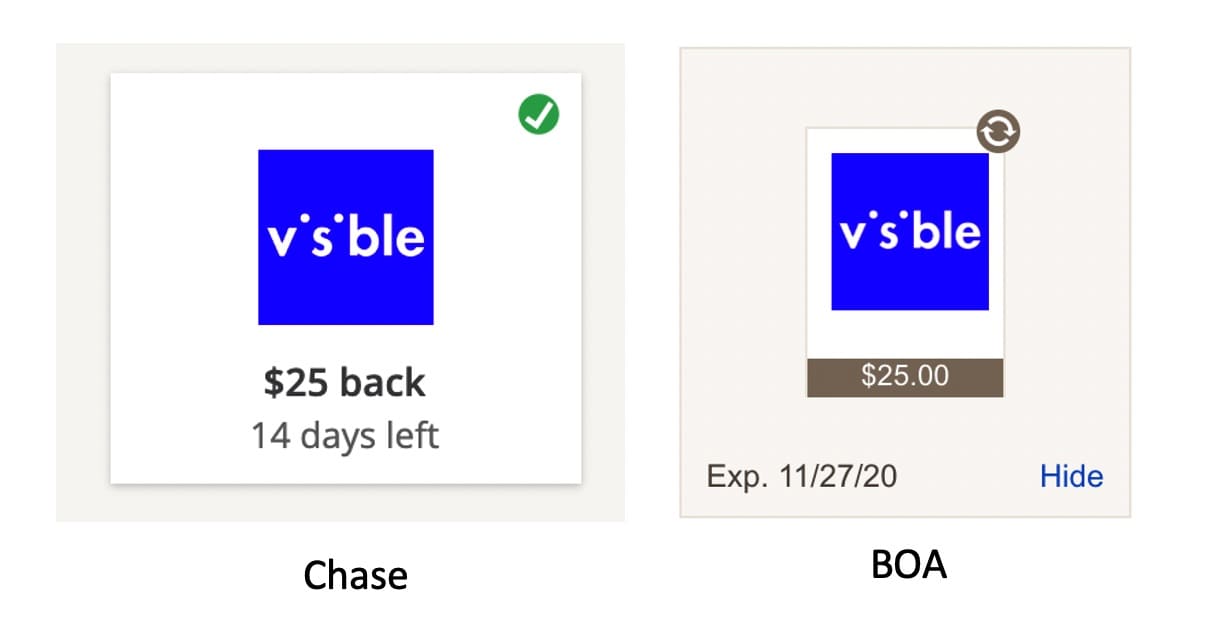Click the letters "ble" in BOA's Visible logo
The image size is (1226, 630).
tap(947, 232)
